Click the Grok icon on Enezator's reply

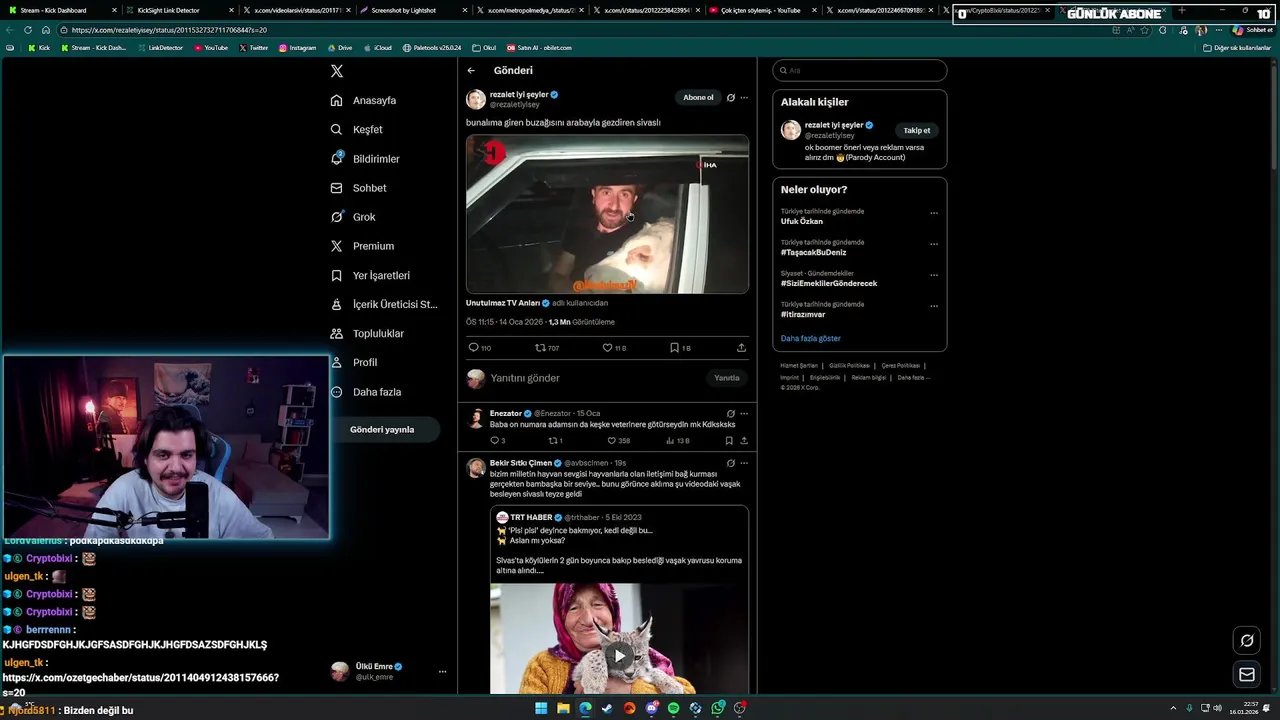pyautogui.click(x=731, y=413)
